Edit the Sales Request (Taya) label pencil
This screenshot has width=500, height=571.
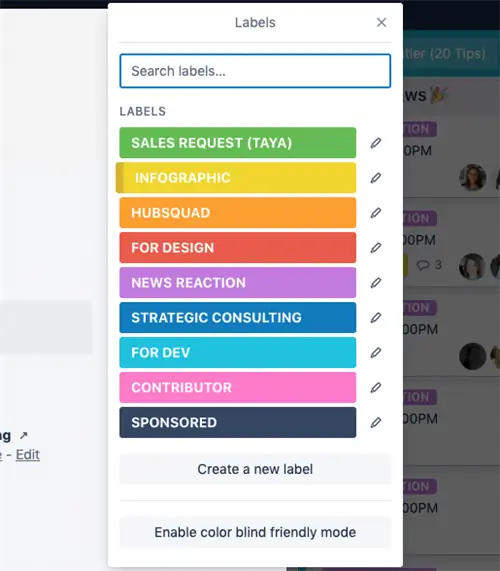pos(376,143)
